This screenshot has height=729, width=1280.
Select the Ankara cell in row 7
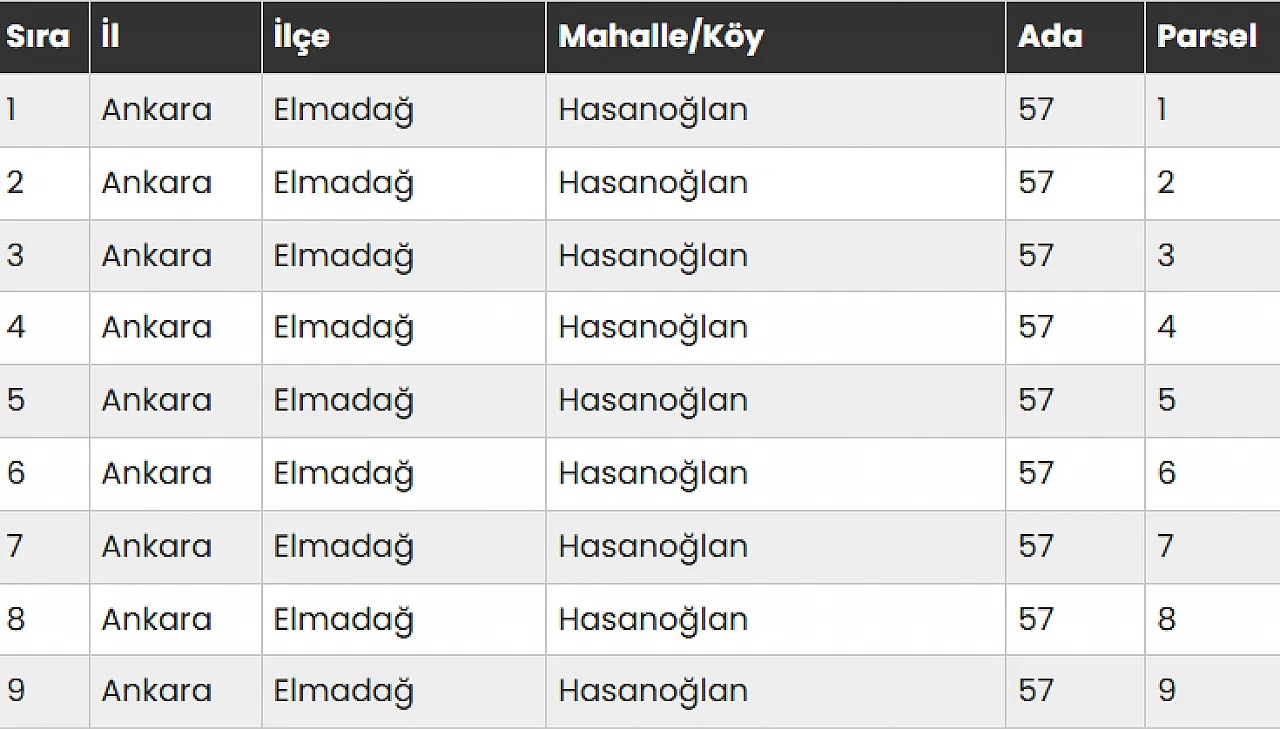[156, 546]
